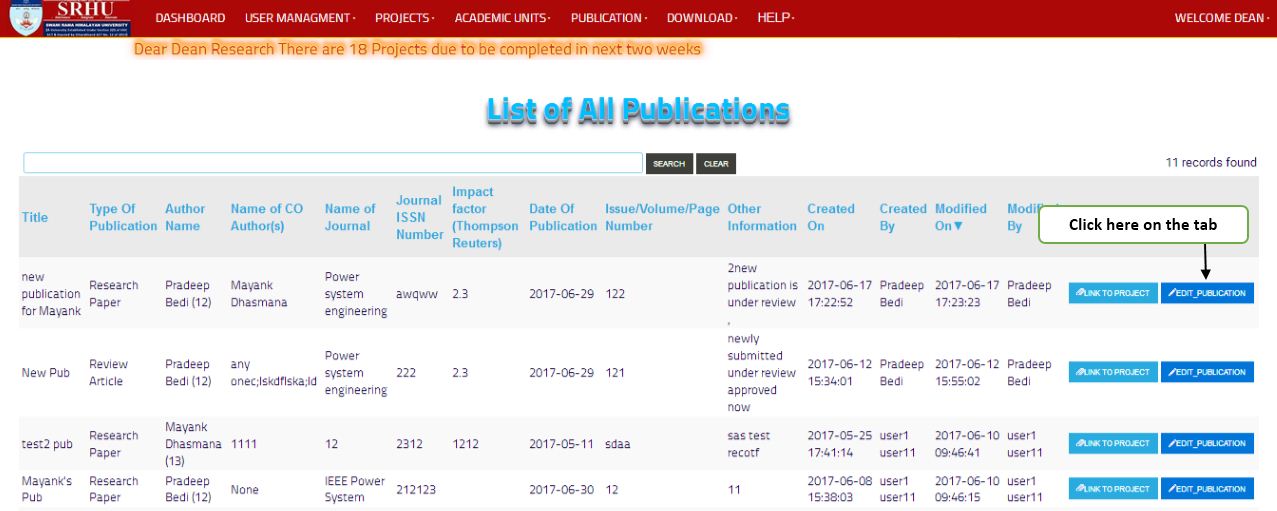Click the '1212' impact factor cell
The width and height of the screenshot is (1277, 511).
(x=467, y=444)
